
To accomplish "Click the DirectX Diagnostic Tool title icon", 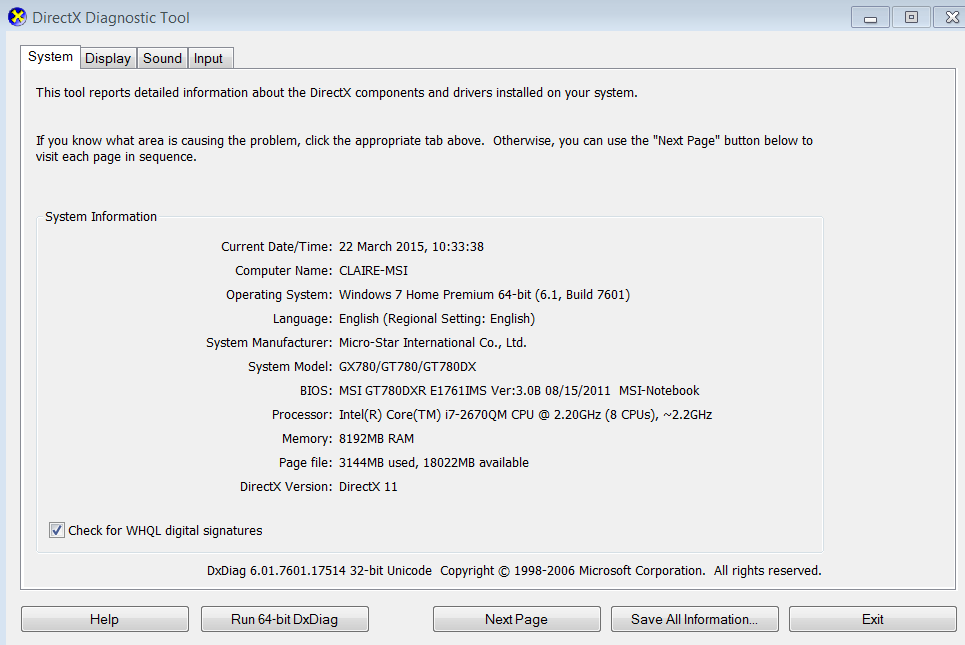I will coord(17,17).
